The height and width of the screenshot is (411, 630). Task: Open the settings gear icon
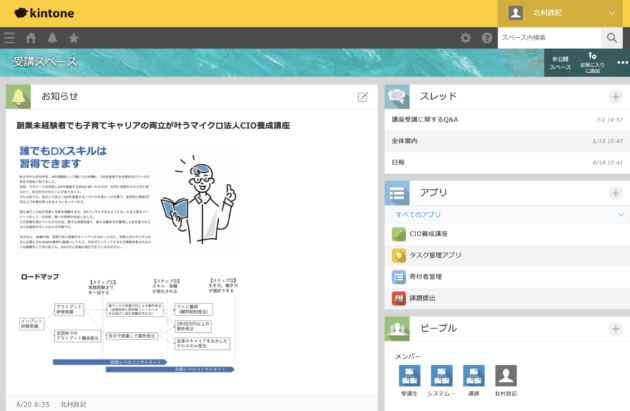click(466, 38)
